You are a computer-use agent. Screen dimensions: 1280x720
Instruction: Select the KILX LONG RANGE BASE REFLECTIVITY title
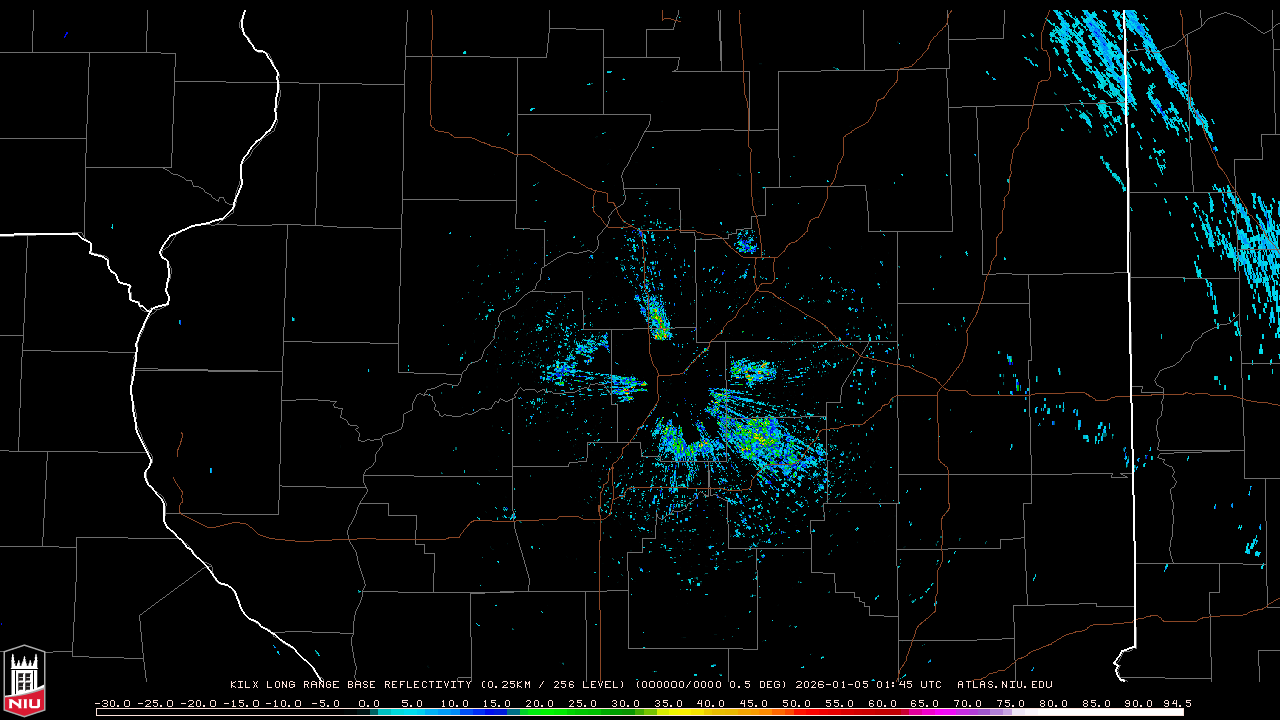pos(351,685)
